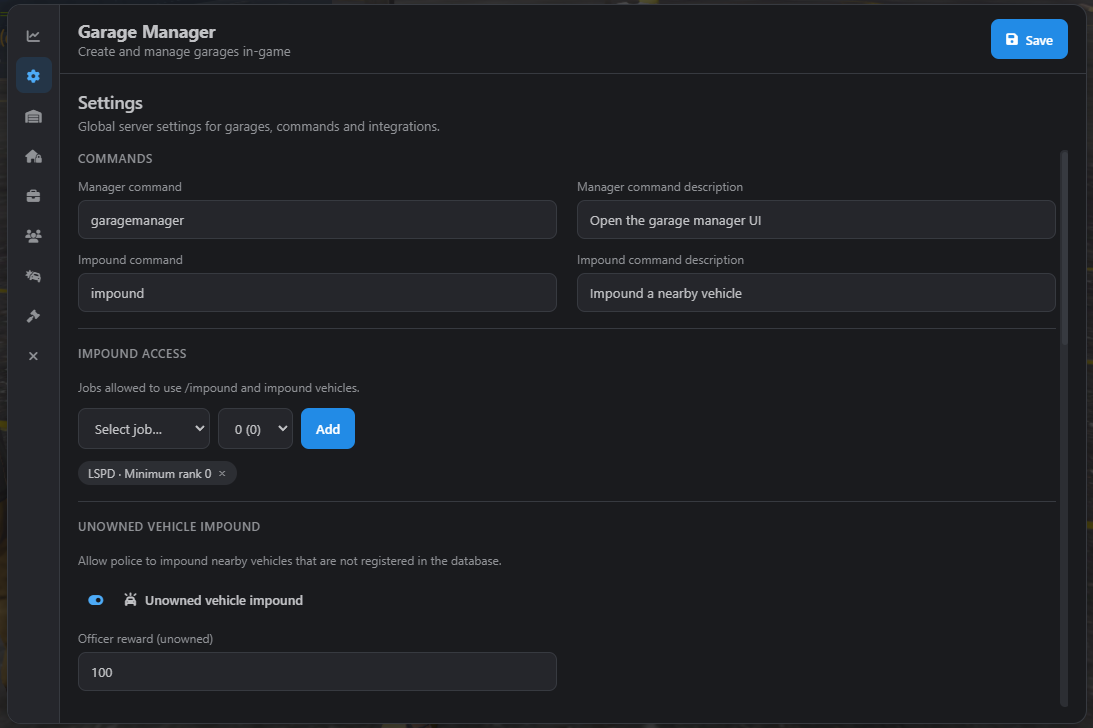
Task: Click the 'Unowned vehicle impound' toggle label
Action: [x=224, y=600]
